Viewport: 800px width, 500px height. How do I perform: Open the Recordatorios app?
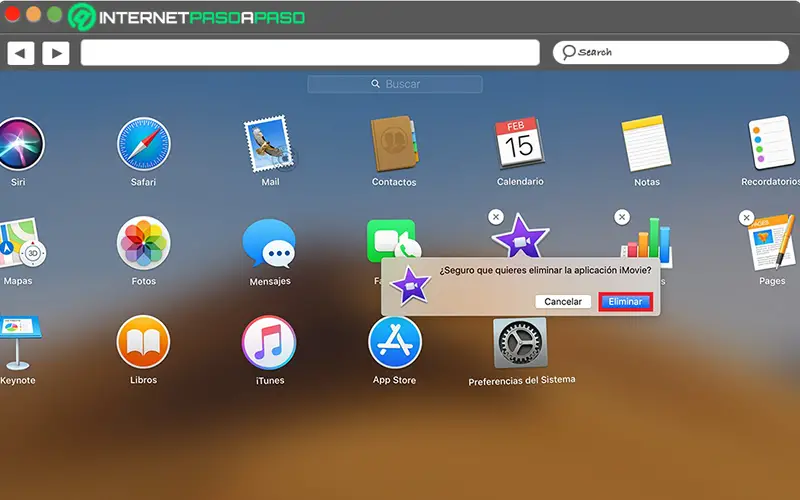(771, 143)
